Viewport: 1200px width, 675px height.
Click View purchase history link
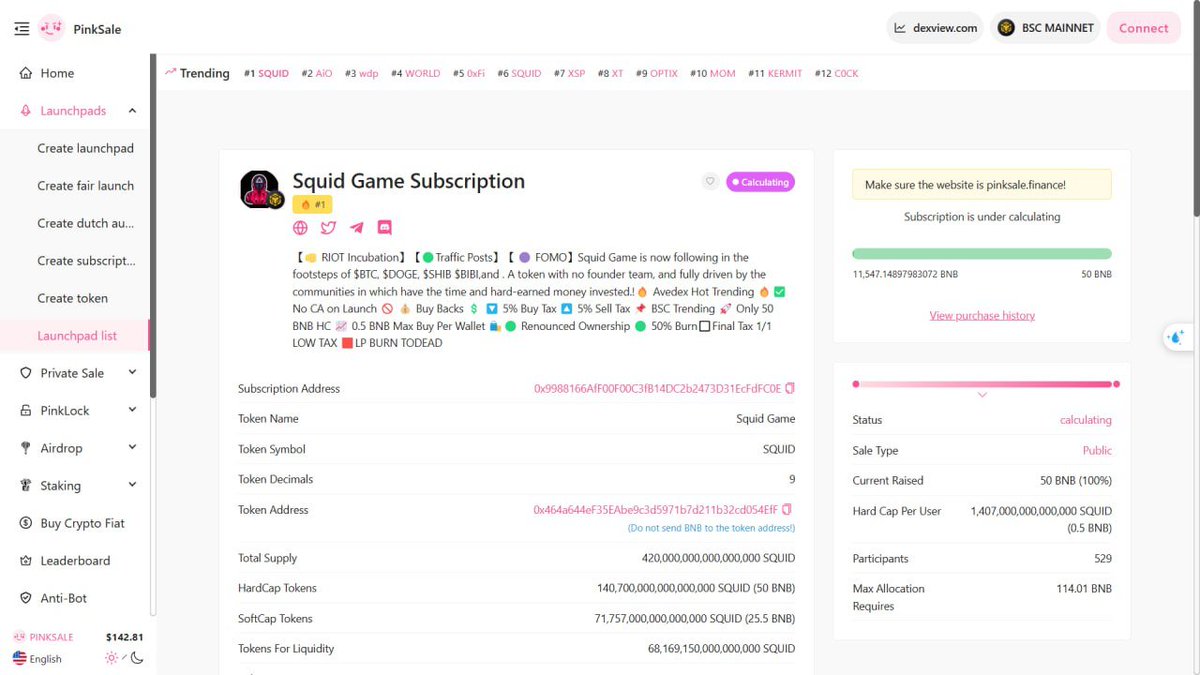(x=982, y=315)
